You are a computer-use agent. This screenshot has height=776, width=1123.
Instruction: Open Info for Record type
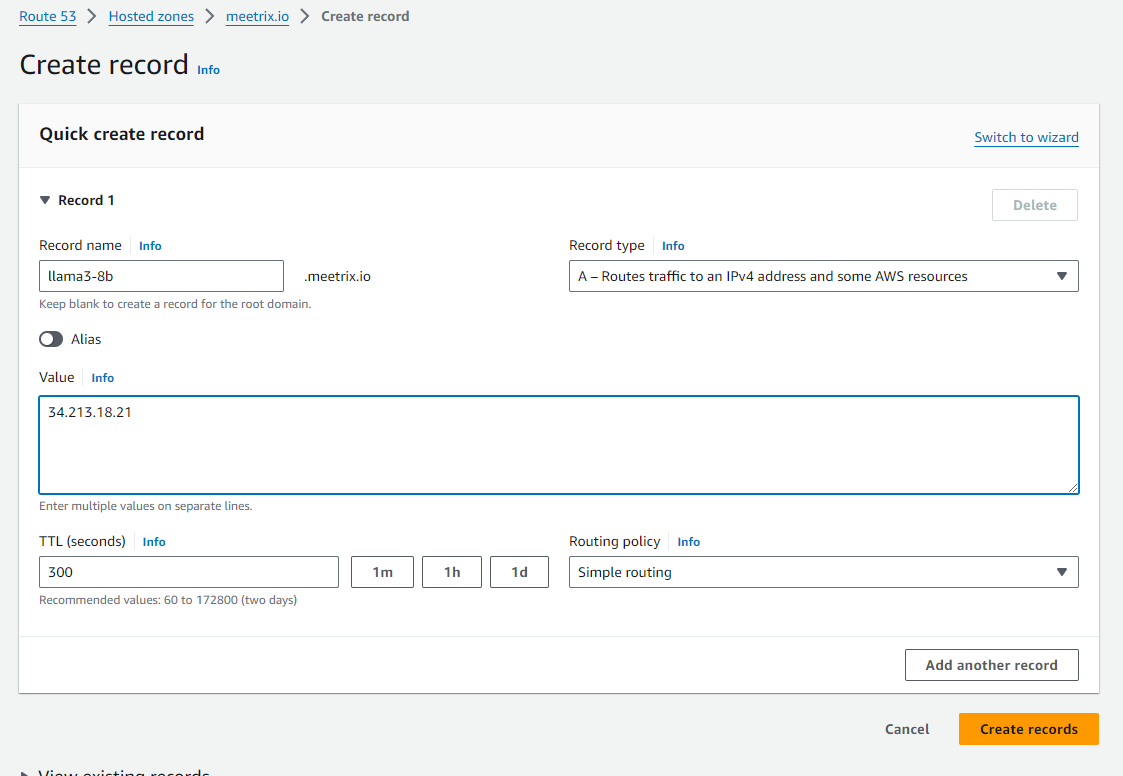(x=673, y=246)
